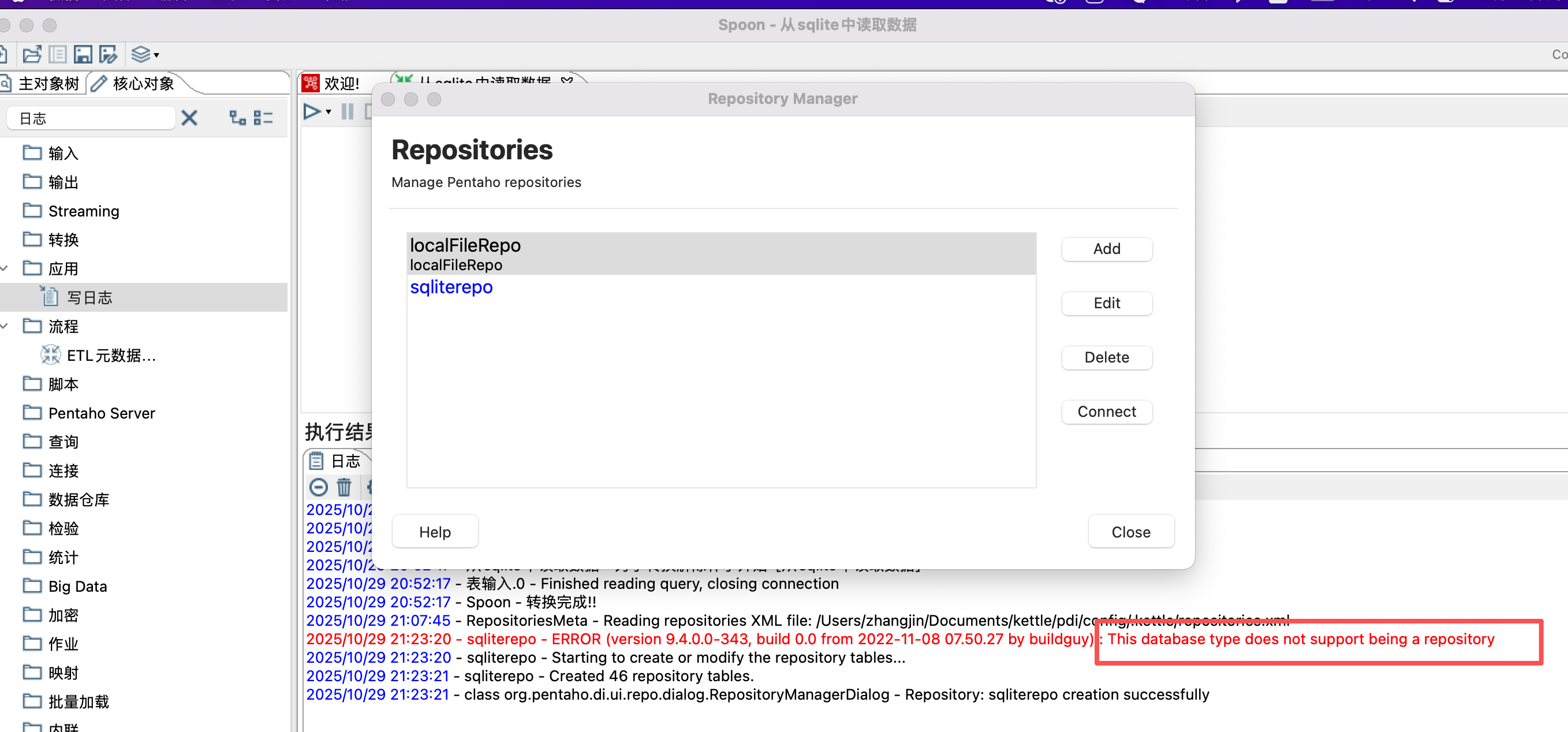Click the trash icon in log toolbar
This screenshot has height=732, width=1568.
pos(344,487)
